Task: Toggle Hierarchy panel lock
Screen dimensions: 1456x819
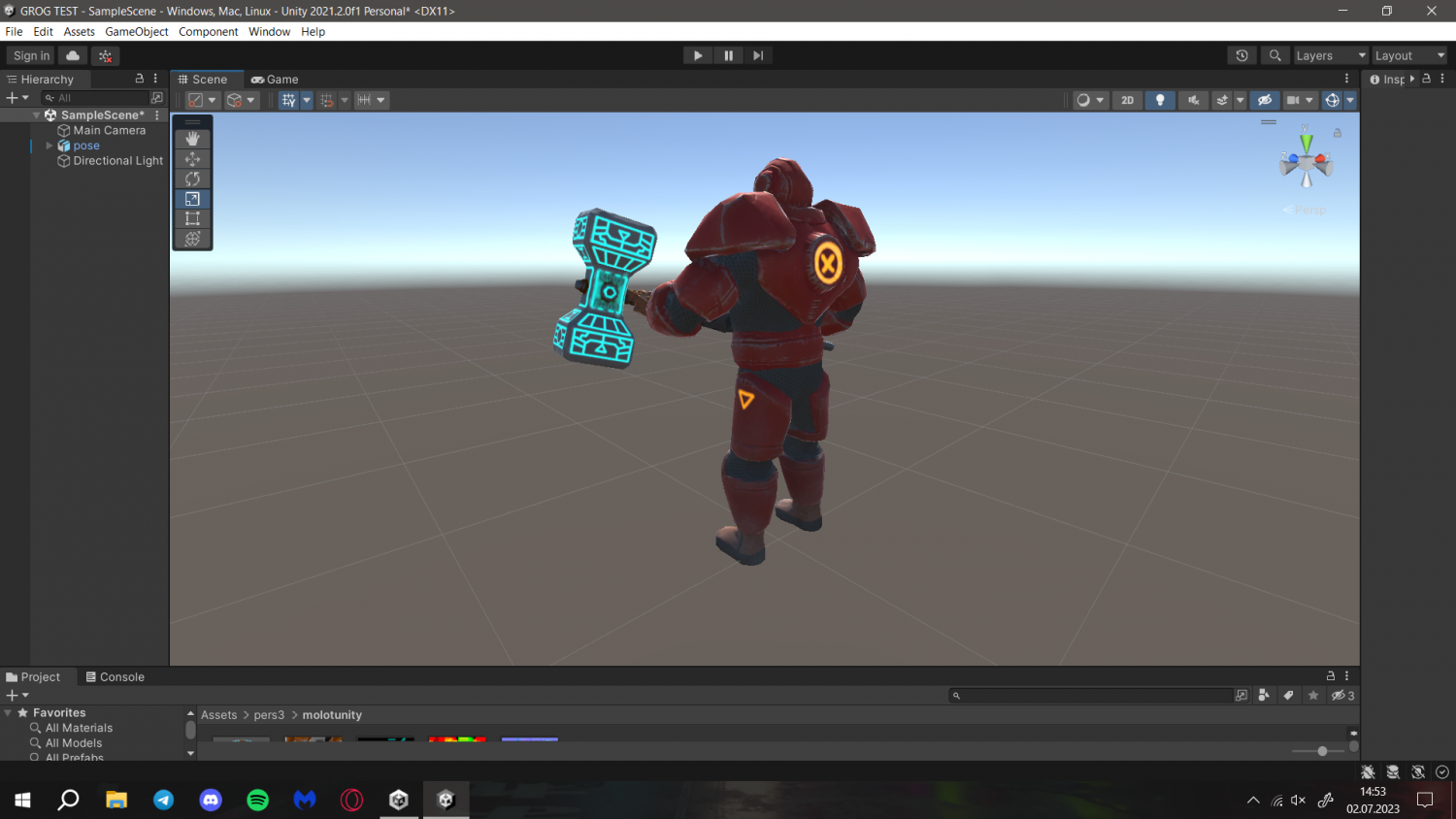Action: tap(139, 79)
